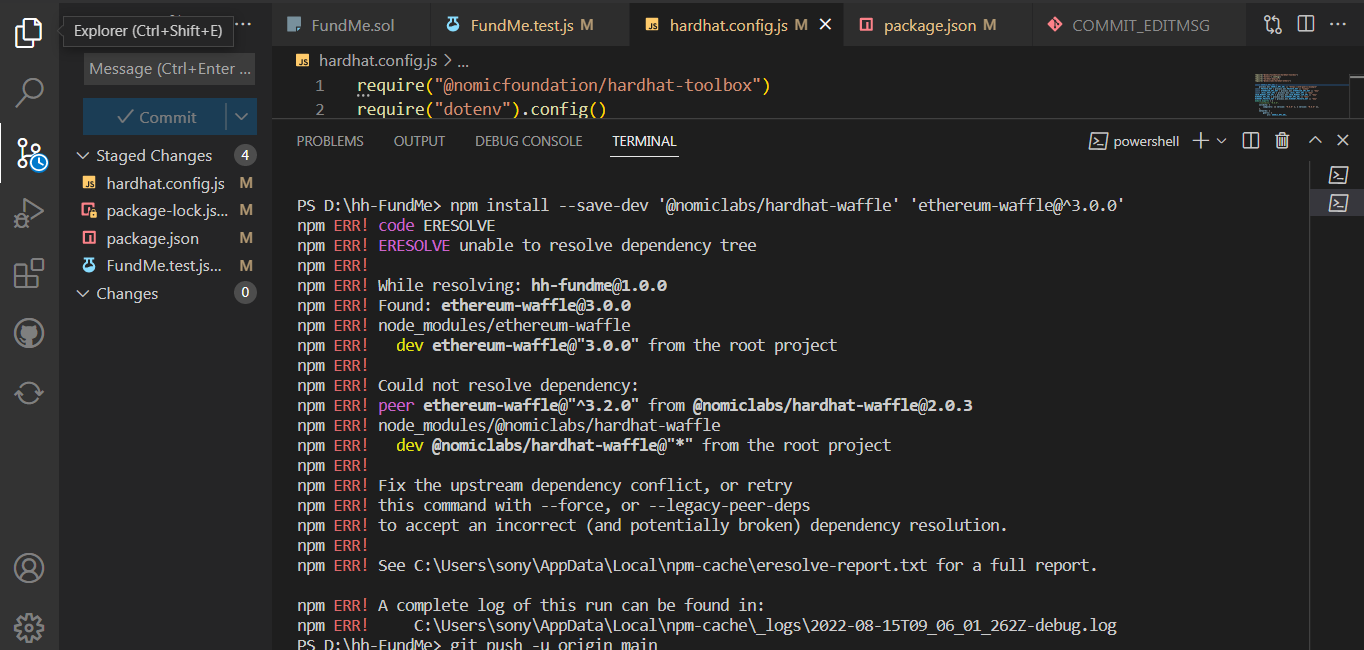Click line number 2 in the editor
Image resolution: width=1364 pixels, height=650 pixels.
(320, 110)
